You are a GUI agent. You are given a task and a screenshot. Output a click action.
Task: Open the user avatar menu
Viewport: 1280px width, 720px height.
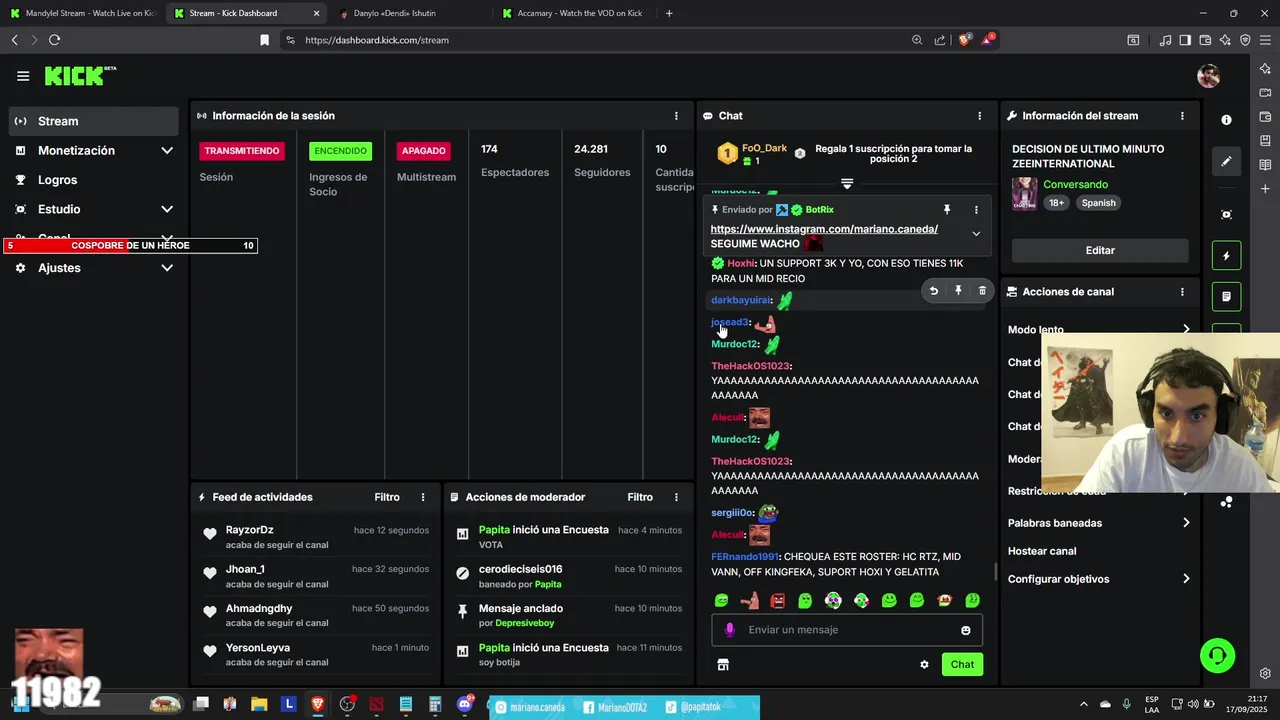1208,76
